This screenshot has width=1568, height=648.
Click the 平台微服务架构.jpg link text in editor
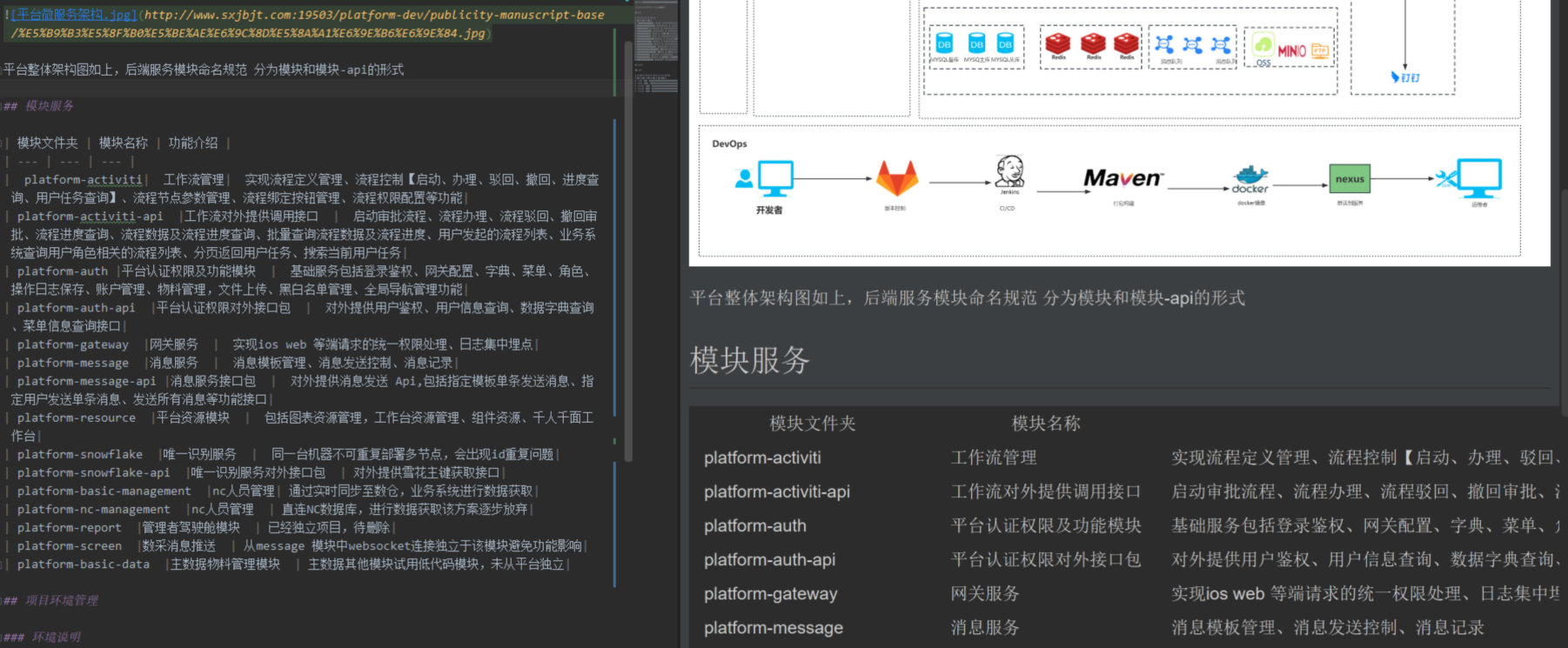(x=73, y=15)
